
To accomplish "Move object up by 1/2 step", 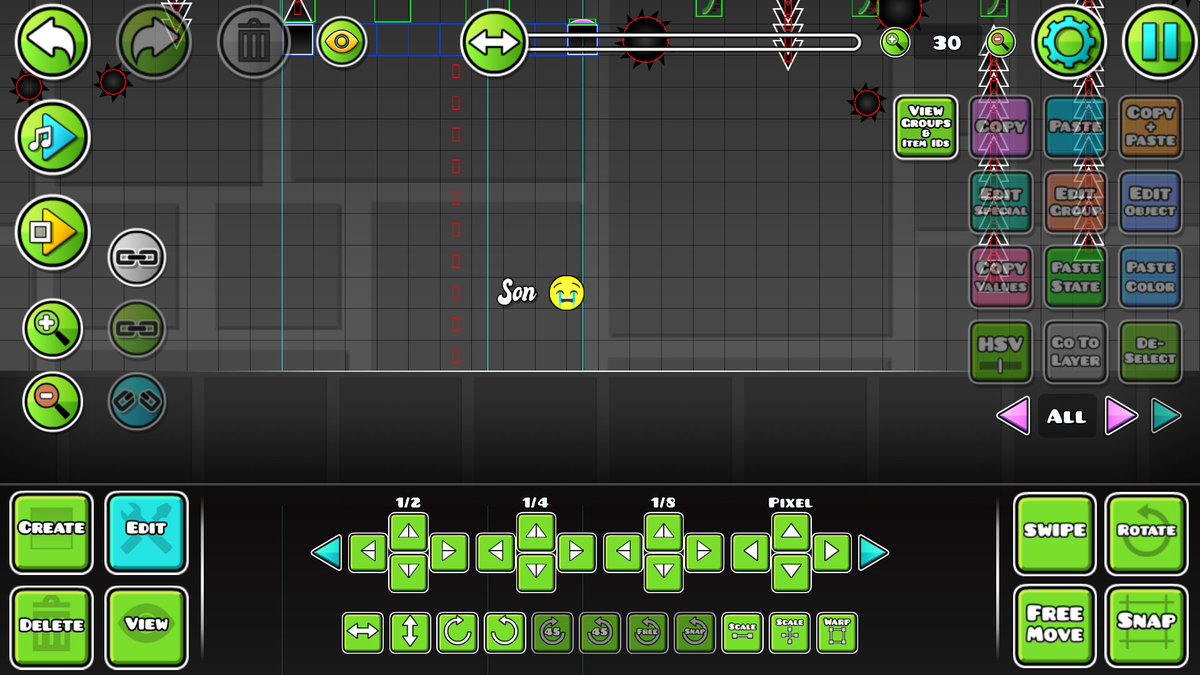I will (408, 532).
